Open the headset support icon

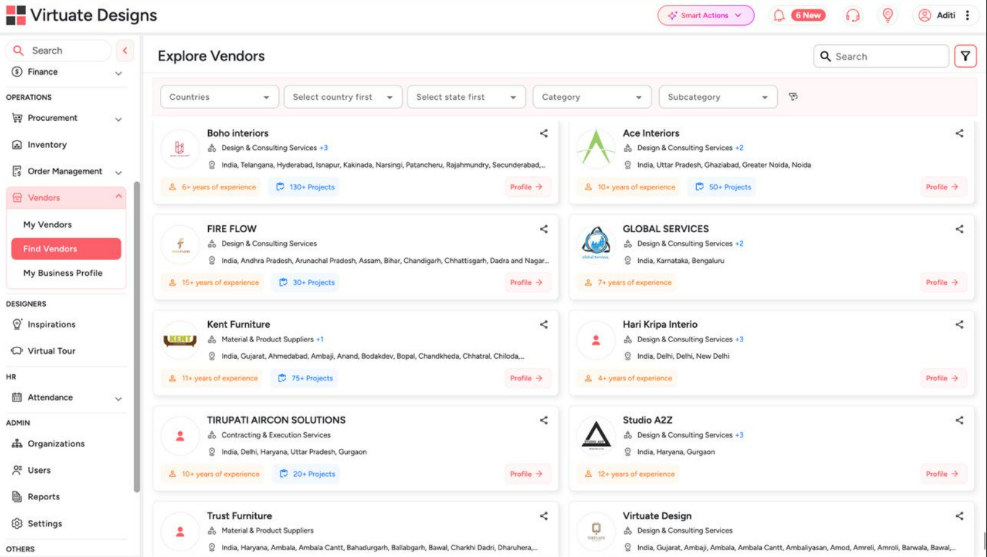click(x=852, y=15)
